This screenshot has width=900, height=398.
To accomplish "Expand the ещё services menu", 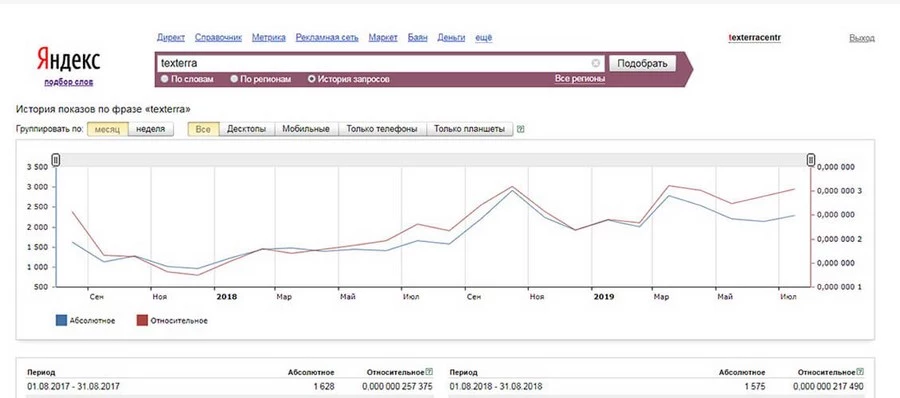I will [483, 38].
